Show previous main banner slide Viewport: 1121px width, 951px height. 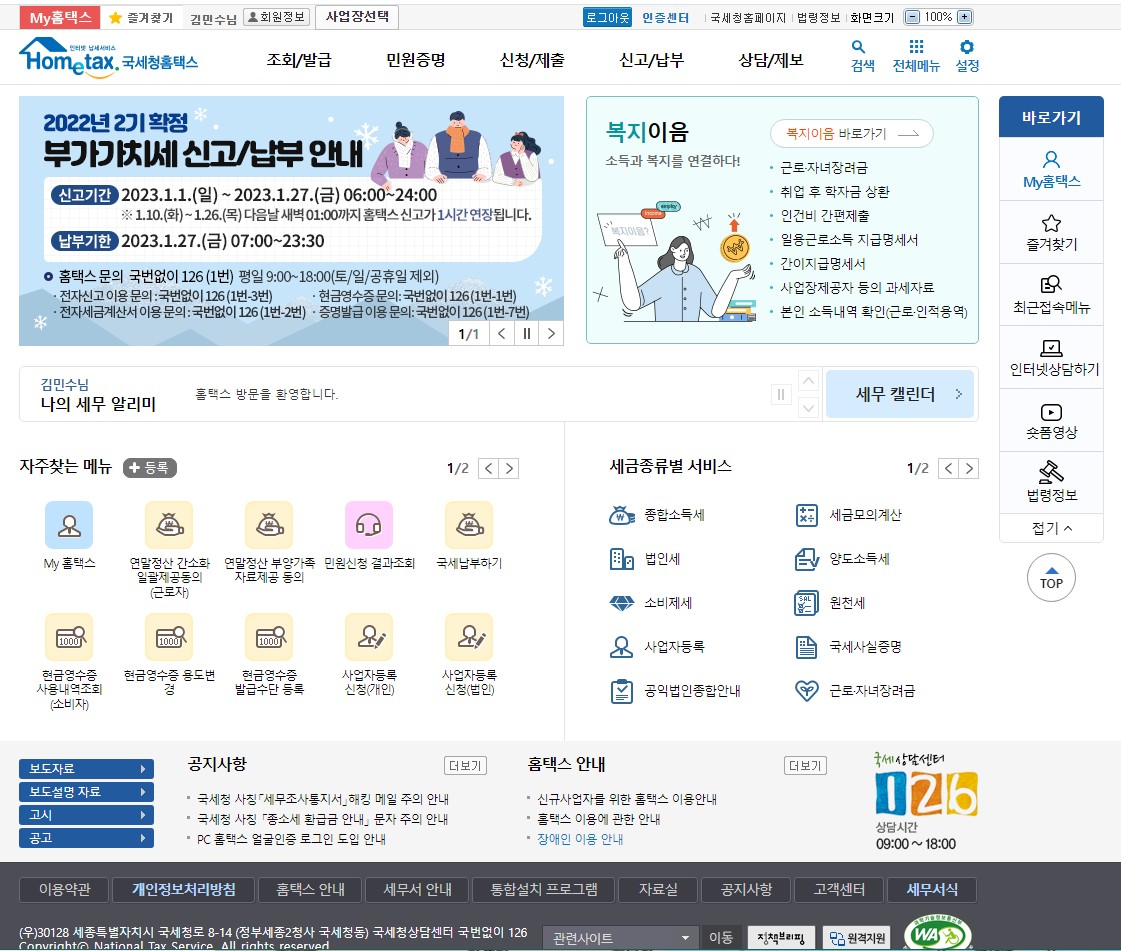pyautogui.click(x=502, y=333)
